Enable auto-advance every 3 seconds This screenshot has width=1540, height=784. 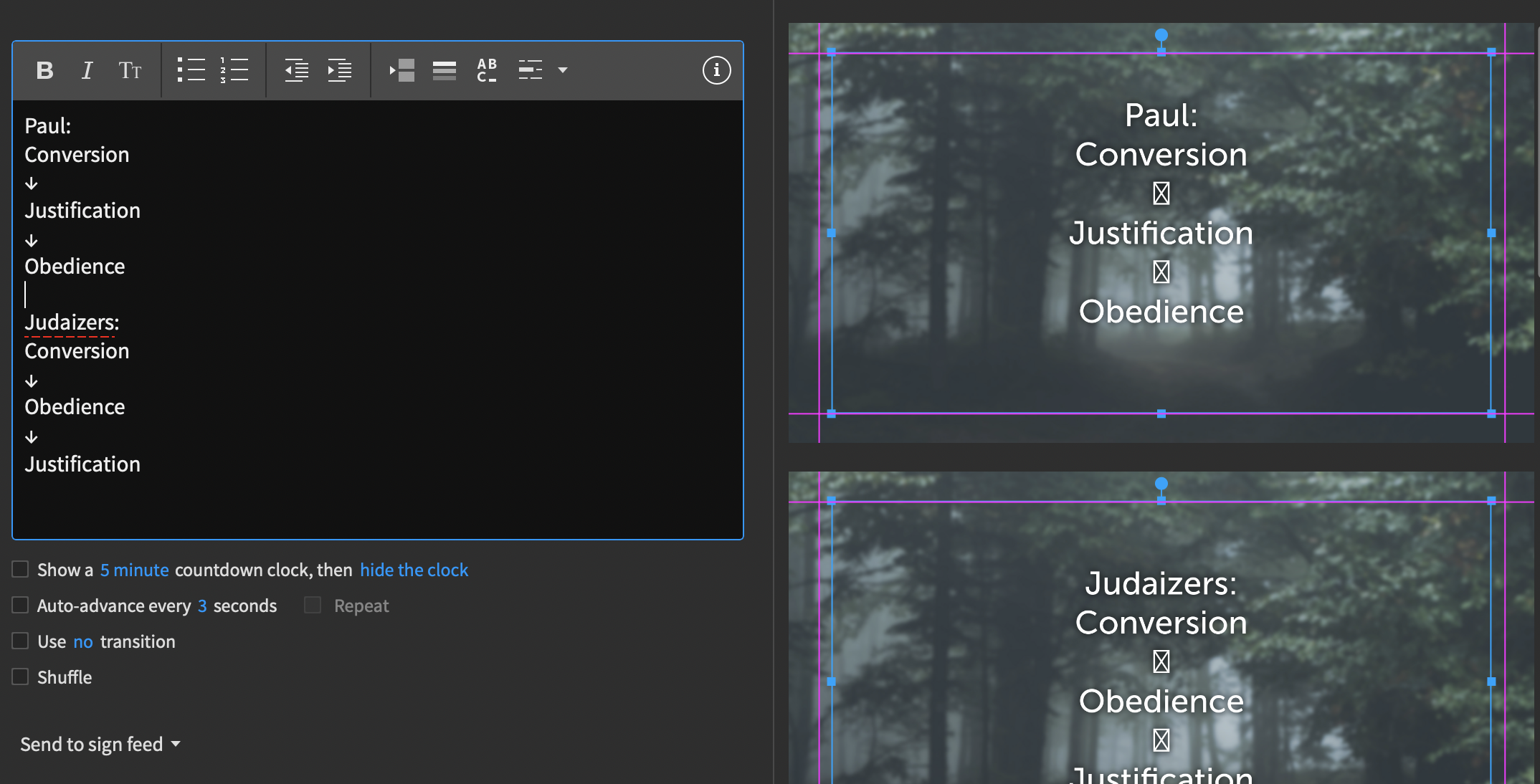pyautogui.click(x=19, y=604)
